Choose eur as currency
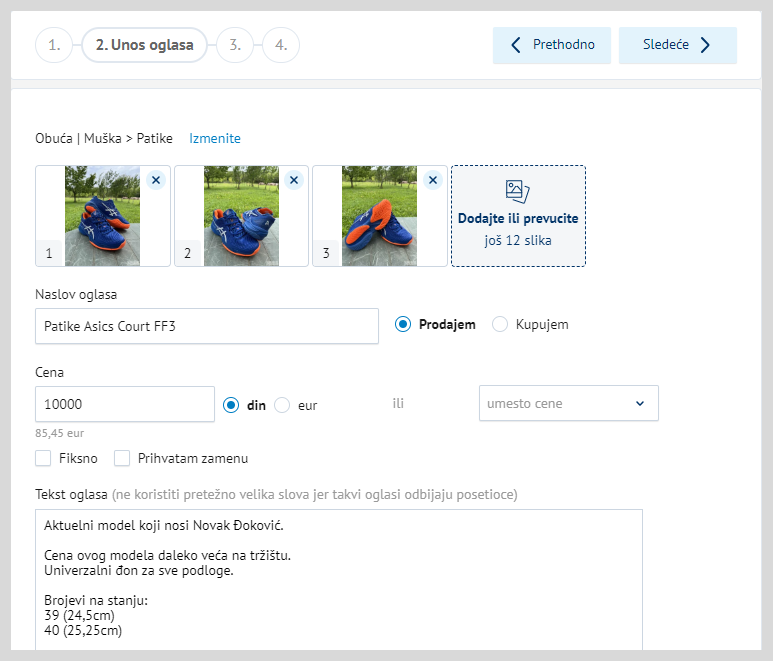The image size is (773, 661). [x=282, y=405]
